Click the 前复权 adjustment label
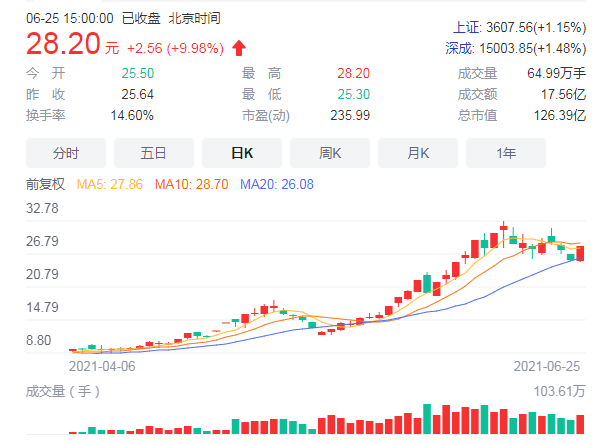The width and height of the screenshot is (615, 444). tap(45, 184)
